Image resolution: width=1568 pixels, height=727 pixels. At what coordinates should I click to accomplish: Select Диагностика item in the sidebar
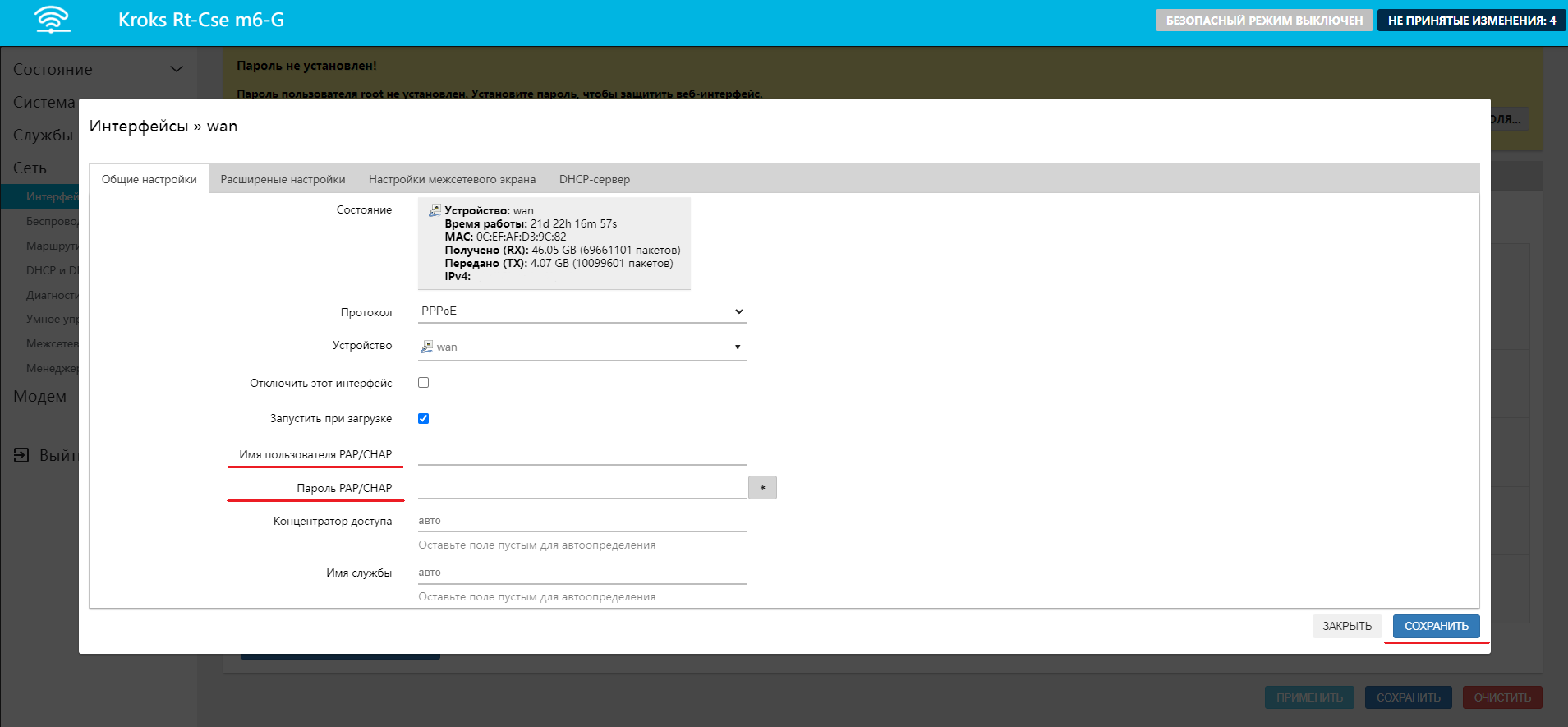pyautogui.click(x=52, y=296)
